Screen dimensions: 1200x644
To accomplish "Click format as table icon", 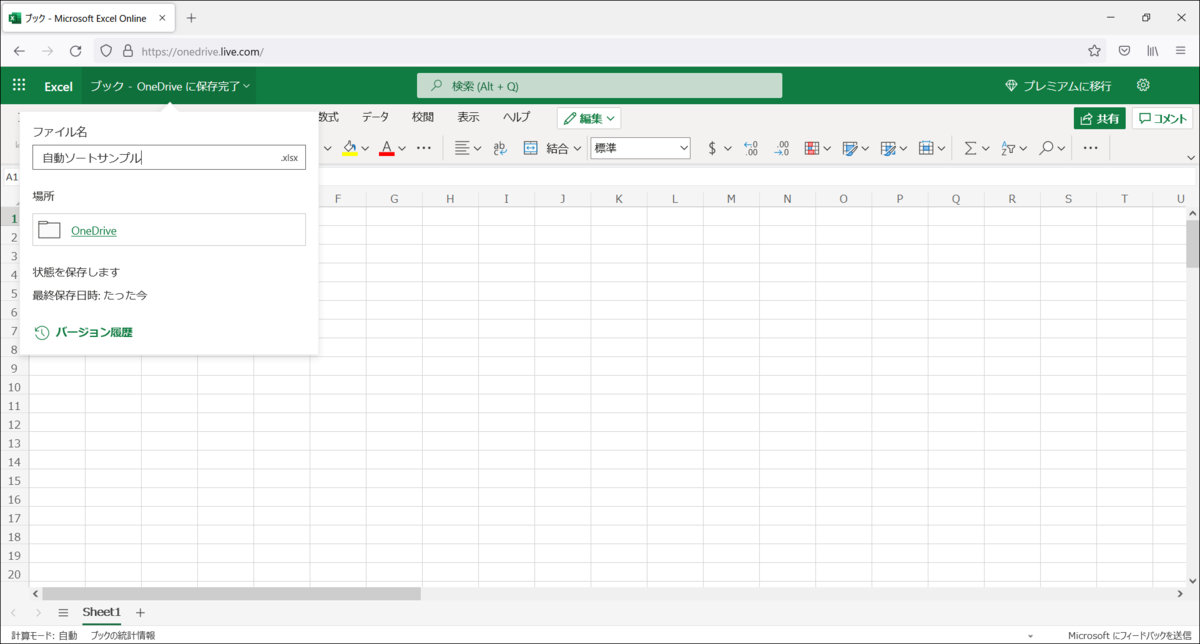I will coord(850,148).
